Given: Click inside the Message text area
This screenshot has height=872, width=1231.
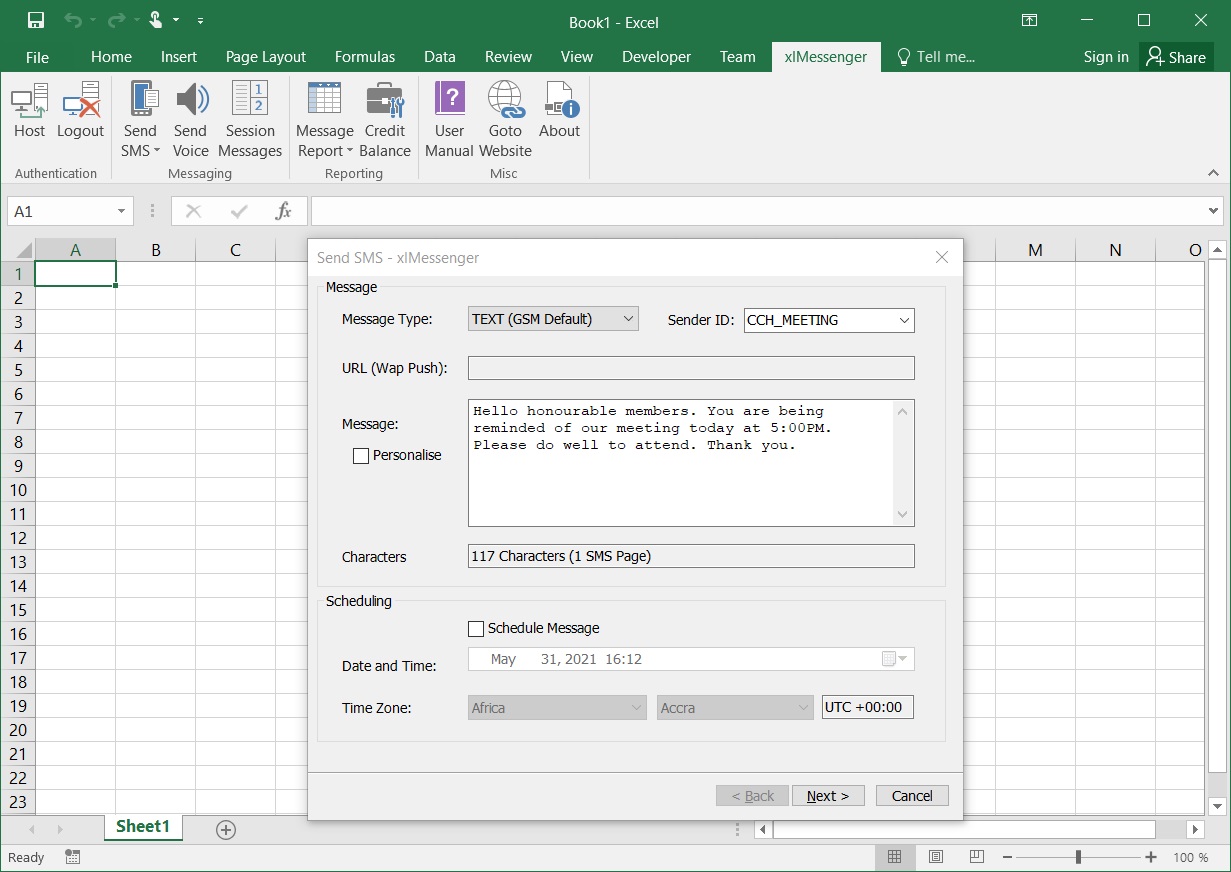Looking at the screenshot, I should (x=680, y=480).
